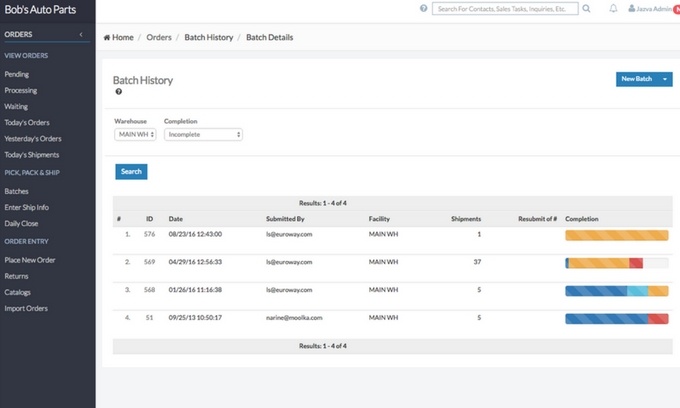Open Daily Close in sidebar

[21, 223]
